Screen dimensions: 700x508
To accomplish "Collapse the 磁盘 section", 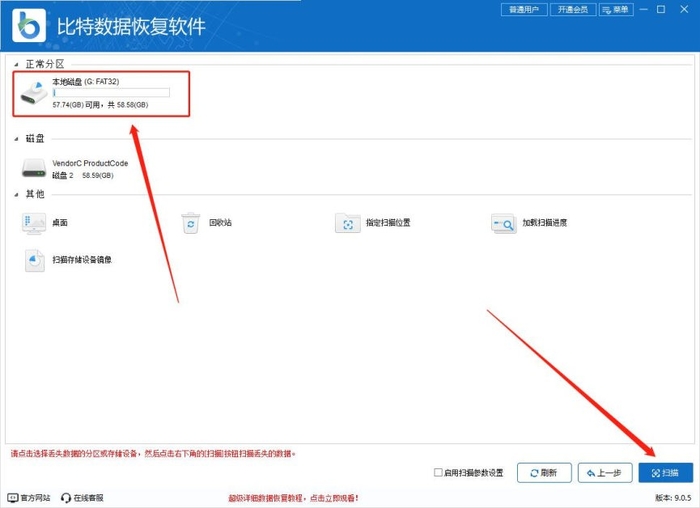I will pos(16,139).
